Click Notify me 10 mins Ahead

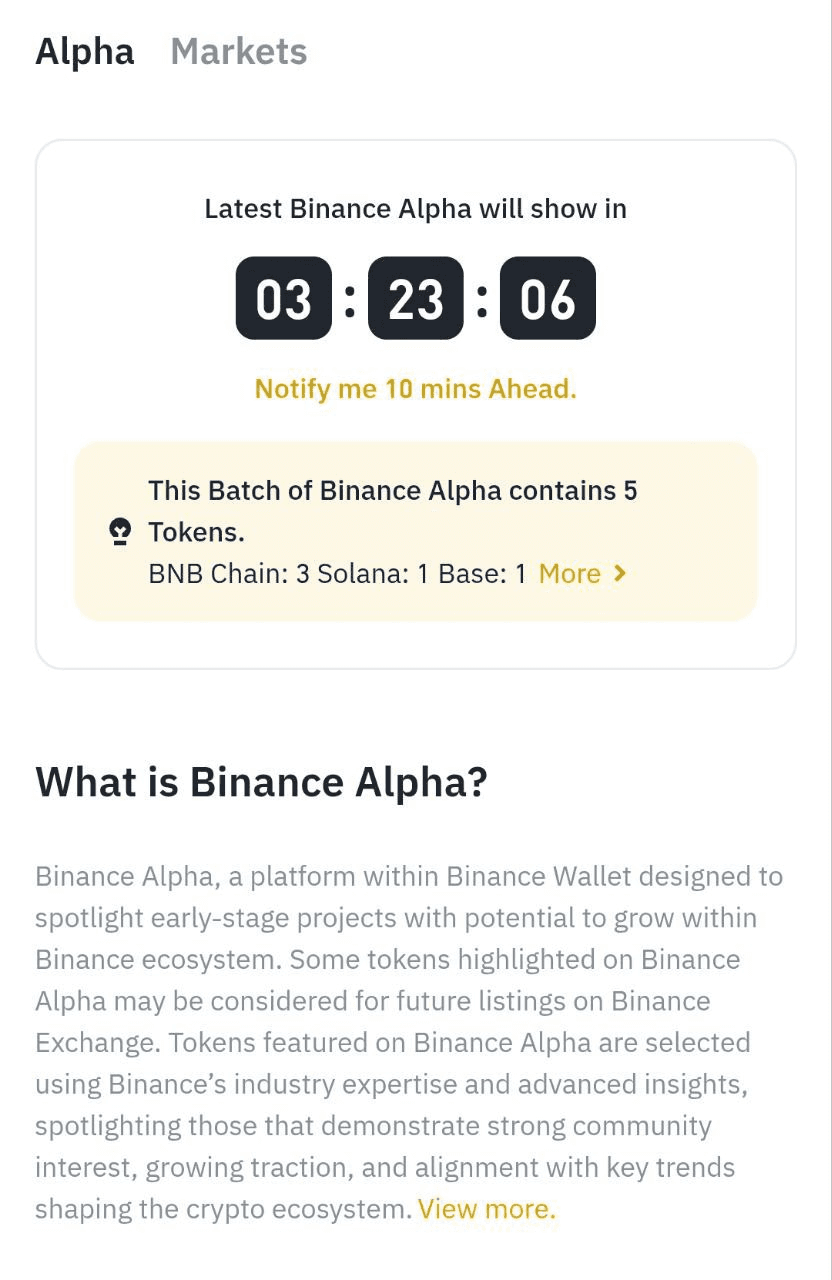tap(416, 388)
